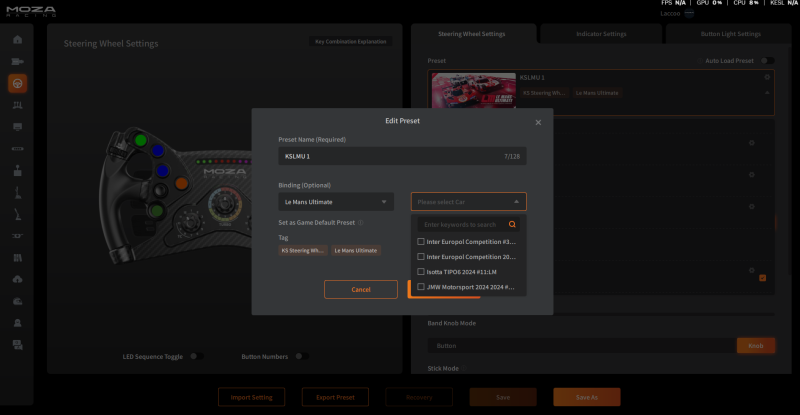
Task: Open the pedals settings sidebar icon
Action: click(17, 105)
